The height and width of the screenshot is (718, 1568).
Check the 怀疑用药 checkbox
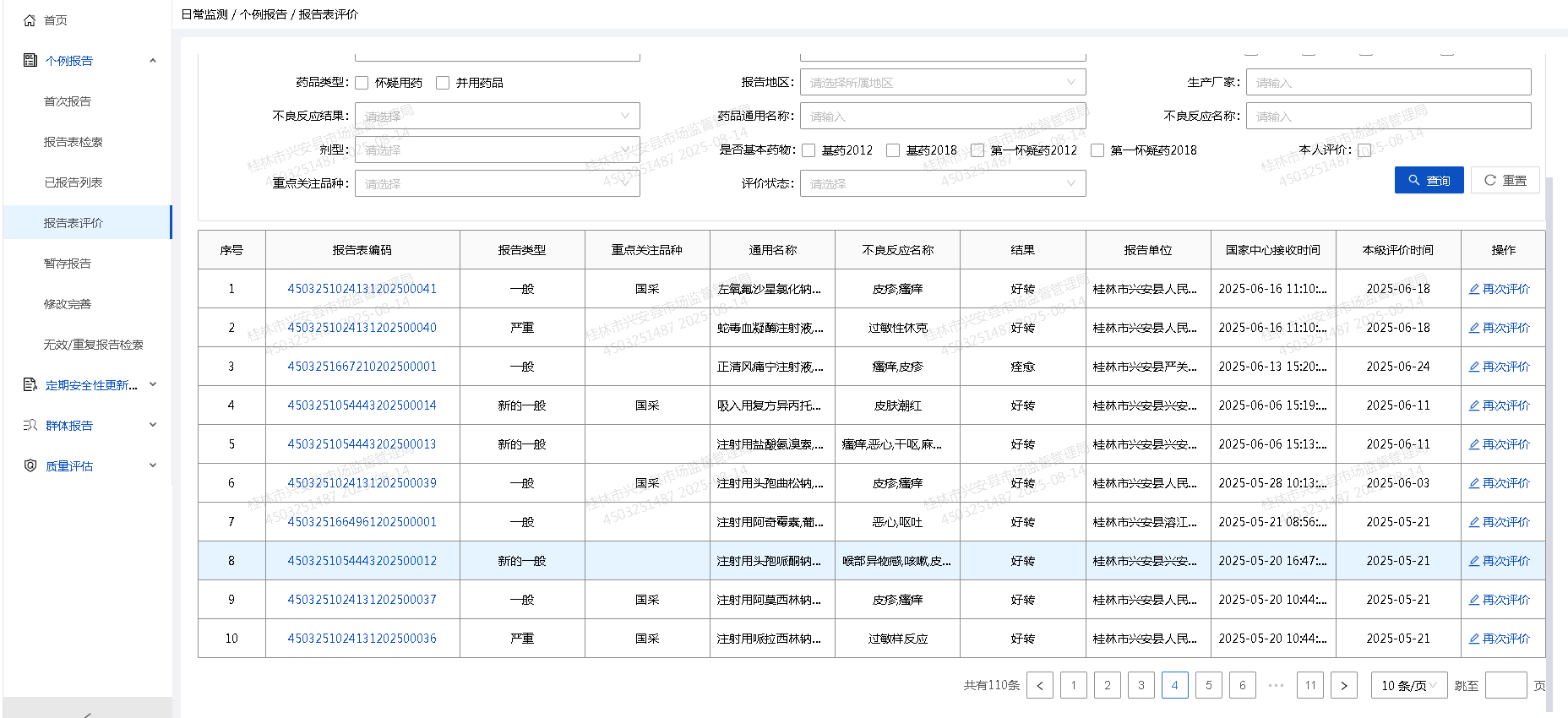click(362, 83)
